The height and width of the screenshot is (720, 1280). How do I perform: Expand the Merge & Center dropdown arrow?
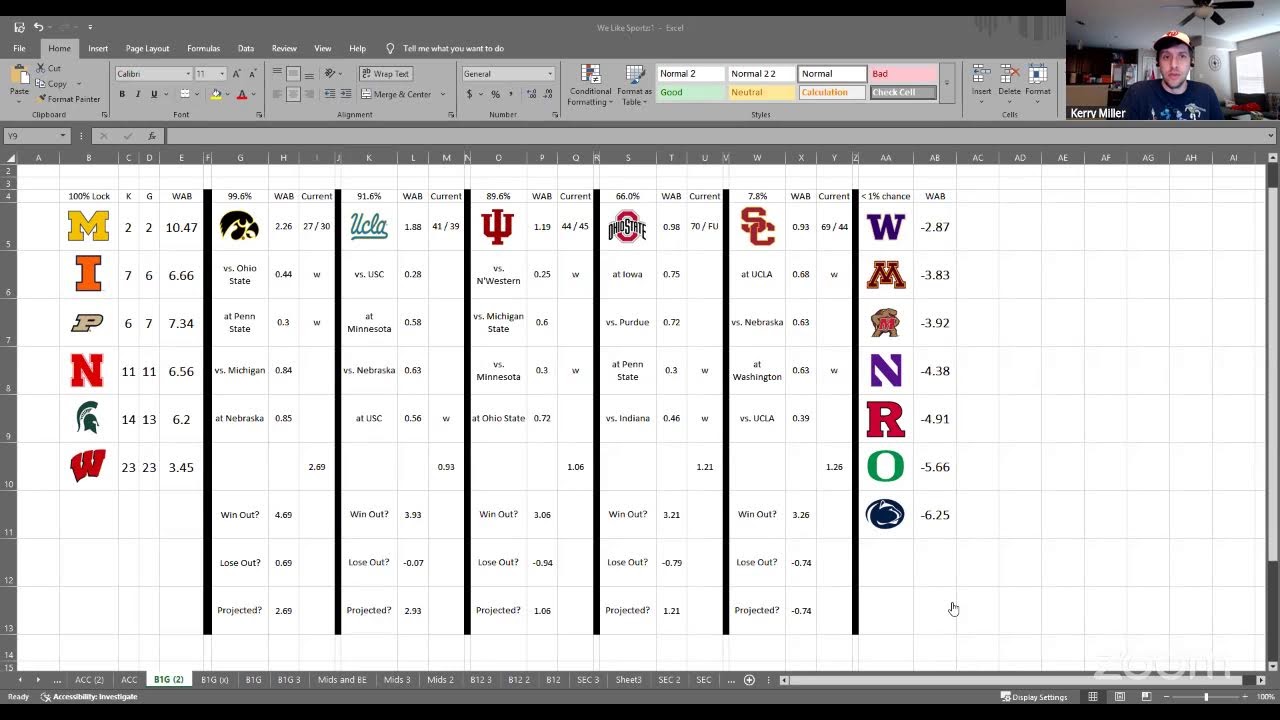[x=443, y=94]
